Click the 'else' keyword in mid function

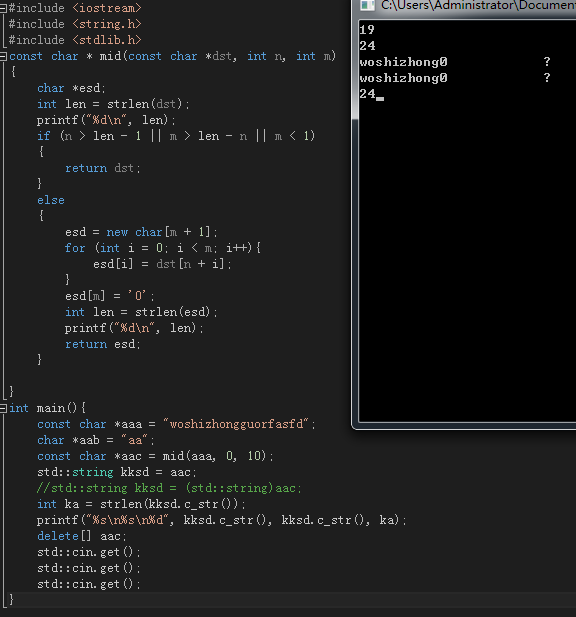coord(51,200)
